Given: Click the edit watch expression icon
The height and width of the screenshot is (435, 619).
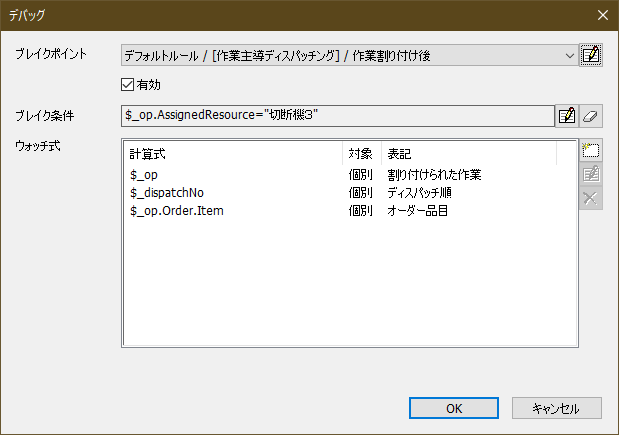Looking at the screenshot, I should click(x=591, y=174).
